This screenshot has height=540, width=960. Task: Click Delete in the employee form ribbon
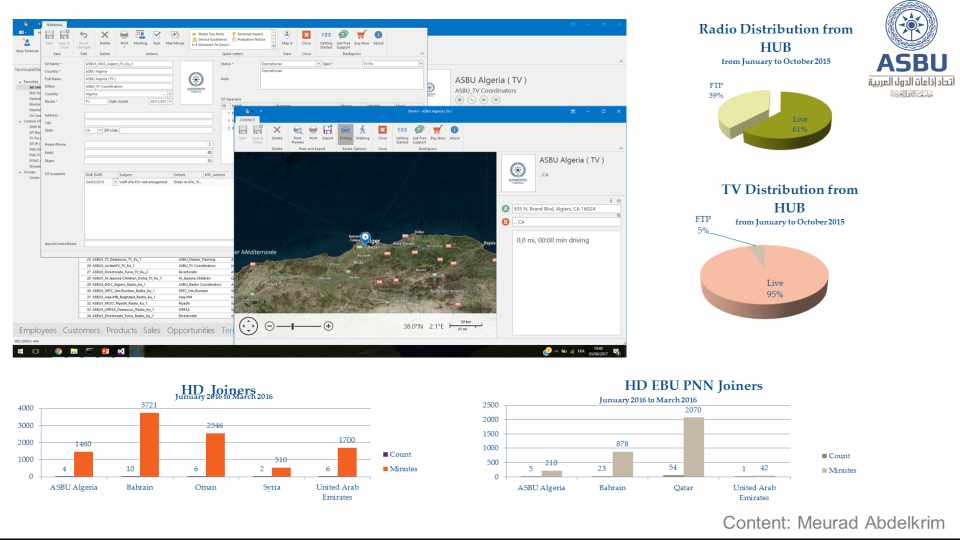pos(105,38)
